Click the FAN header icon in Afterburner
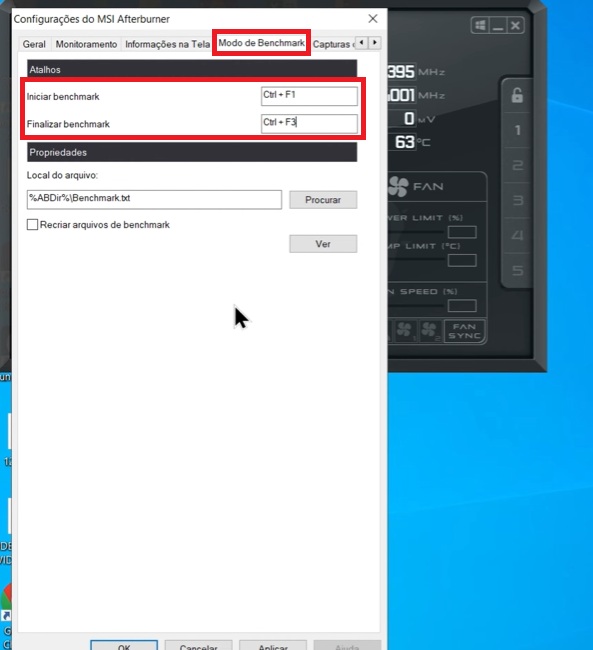 coord(399,187)
